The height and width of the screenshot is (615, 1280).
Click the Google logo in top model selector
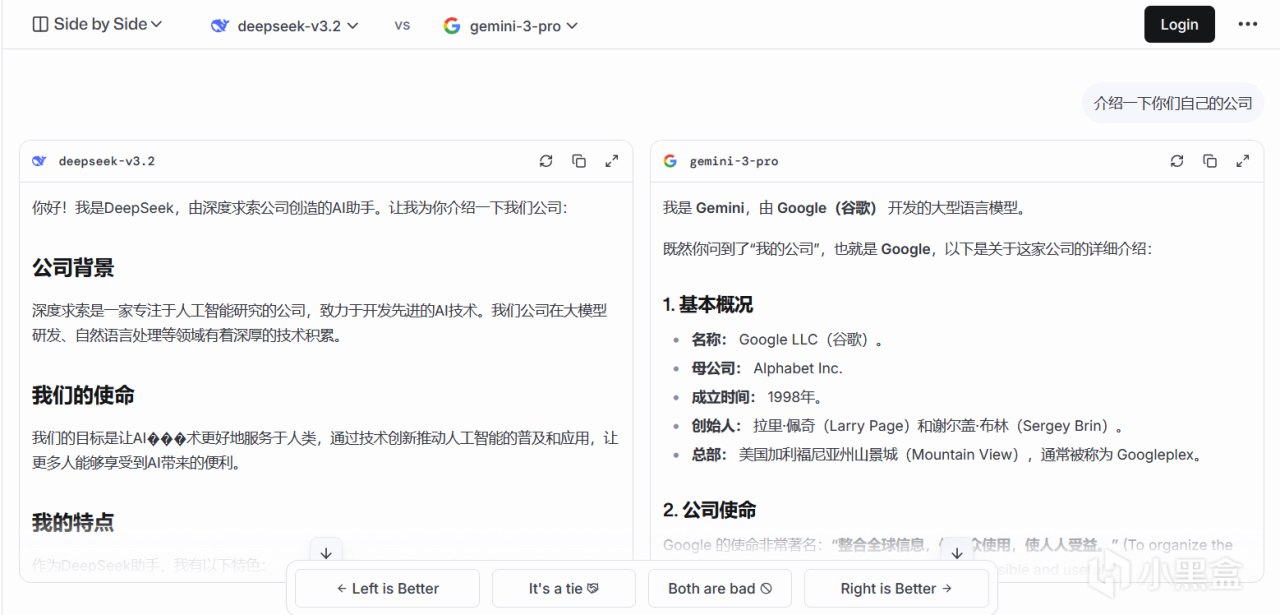pyautogui.click(x=452, y=26)
